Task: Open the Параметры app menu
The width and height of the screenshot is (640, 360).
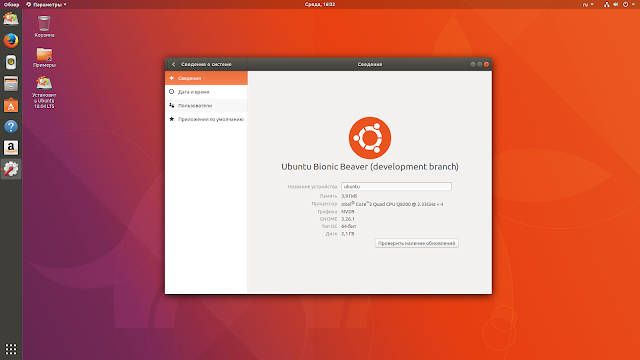Action: [x=46, y=4]
